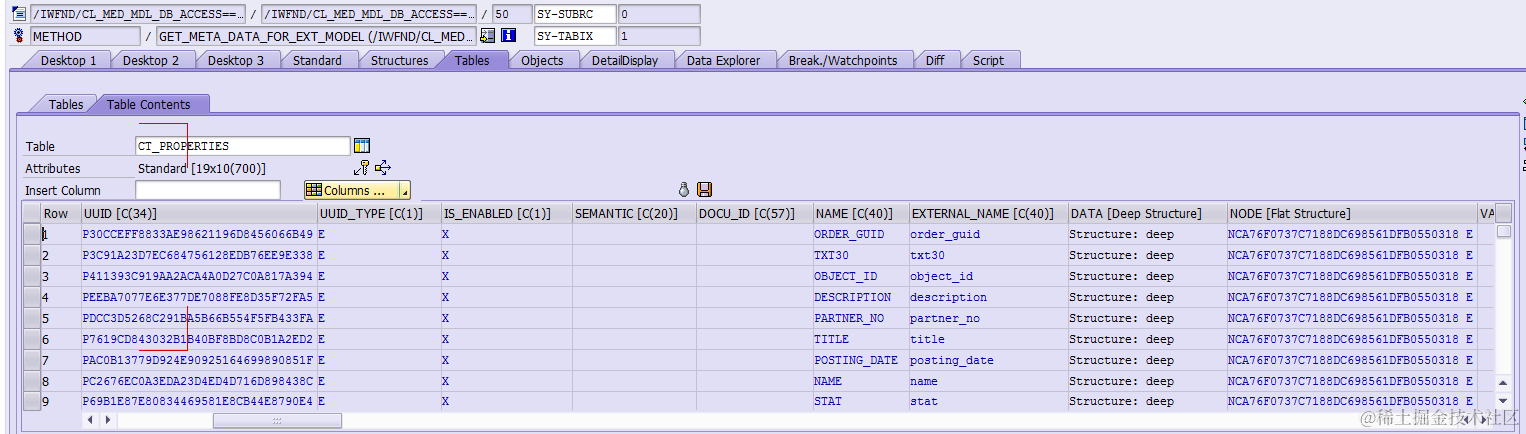Viewport: 1526px width, 434px height.
Task: Switch to the inner Tables sub-tab
Action: click(66, 104)
